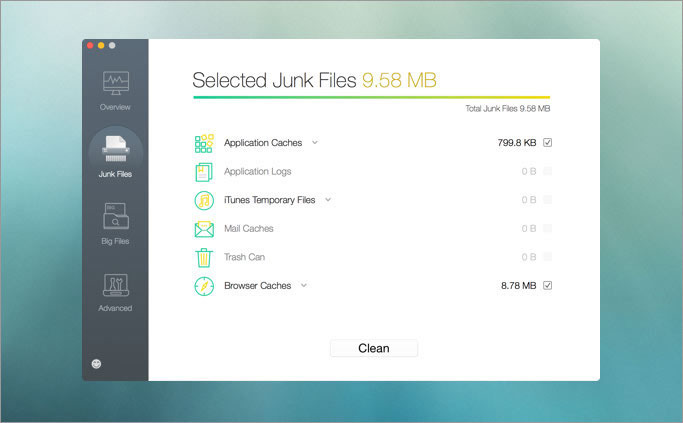Toggle the Mail Caches checkbox
Viewport: 683px width, 423px height.
548,228
